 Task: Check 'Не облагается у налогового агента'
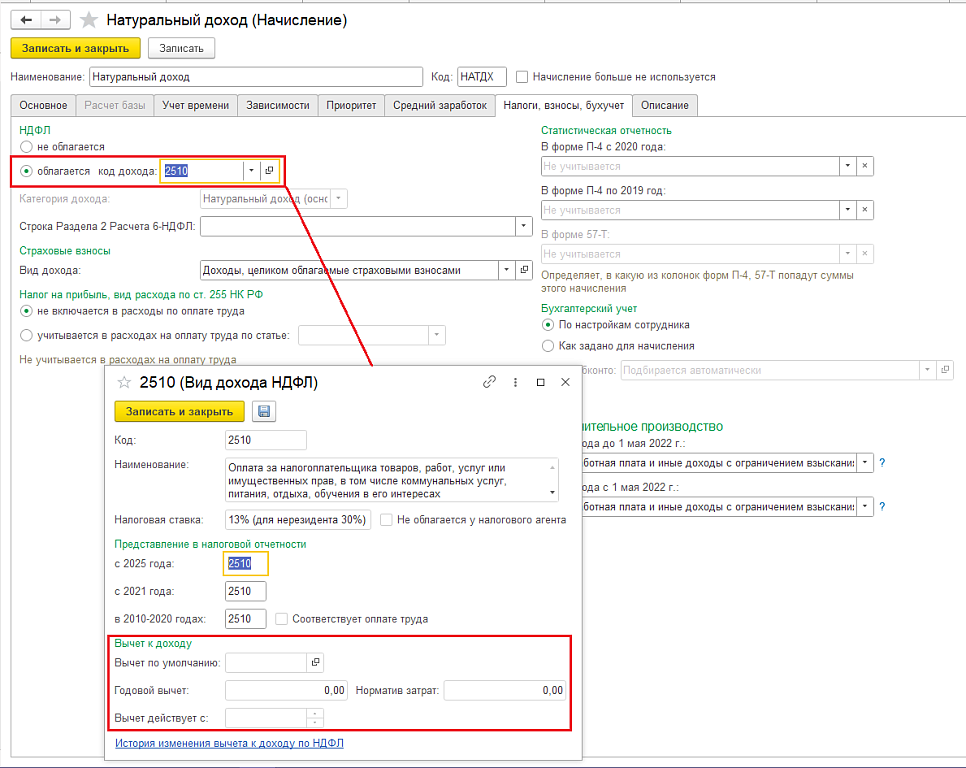(387, 520)
